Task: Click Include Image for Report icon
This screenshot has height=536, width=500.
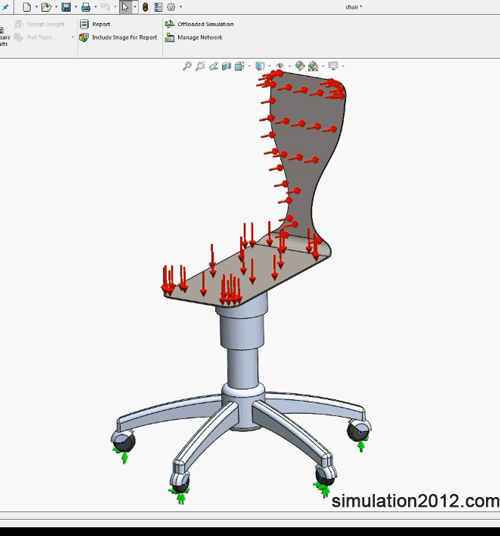Action: point(84,37)
